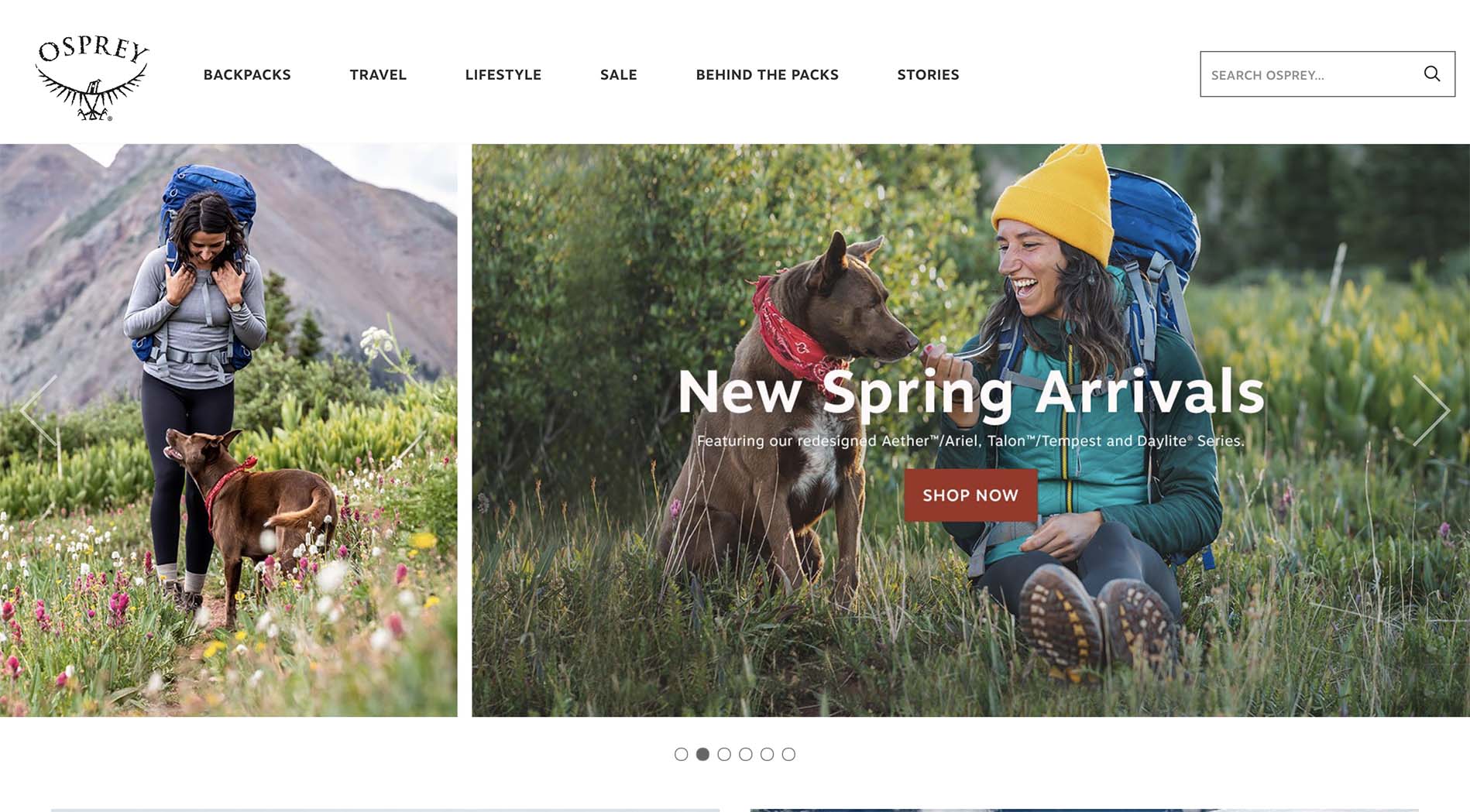The width and height of the screenshot is (1470, 812).
Task: Click the search magnifying glass icon
Action: pos(1432,74)
